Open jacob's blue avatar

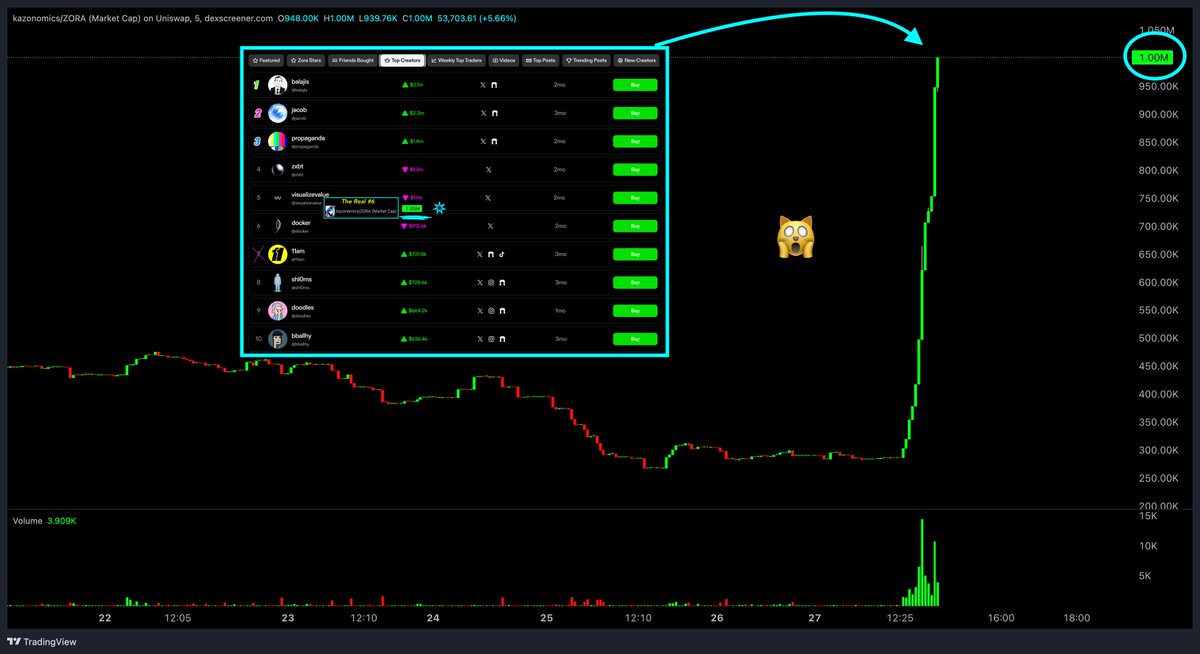tap(278, 113)
